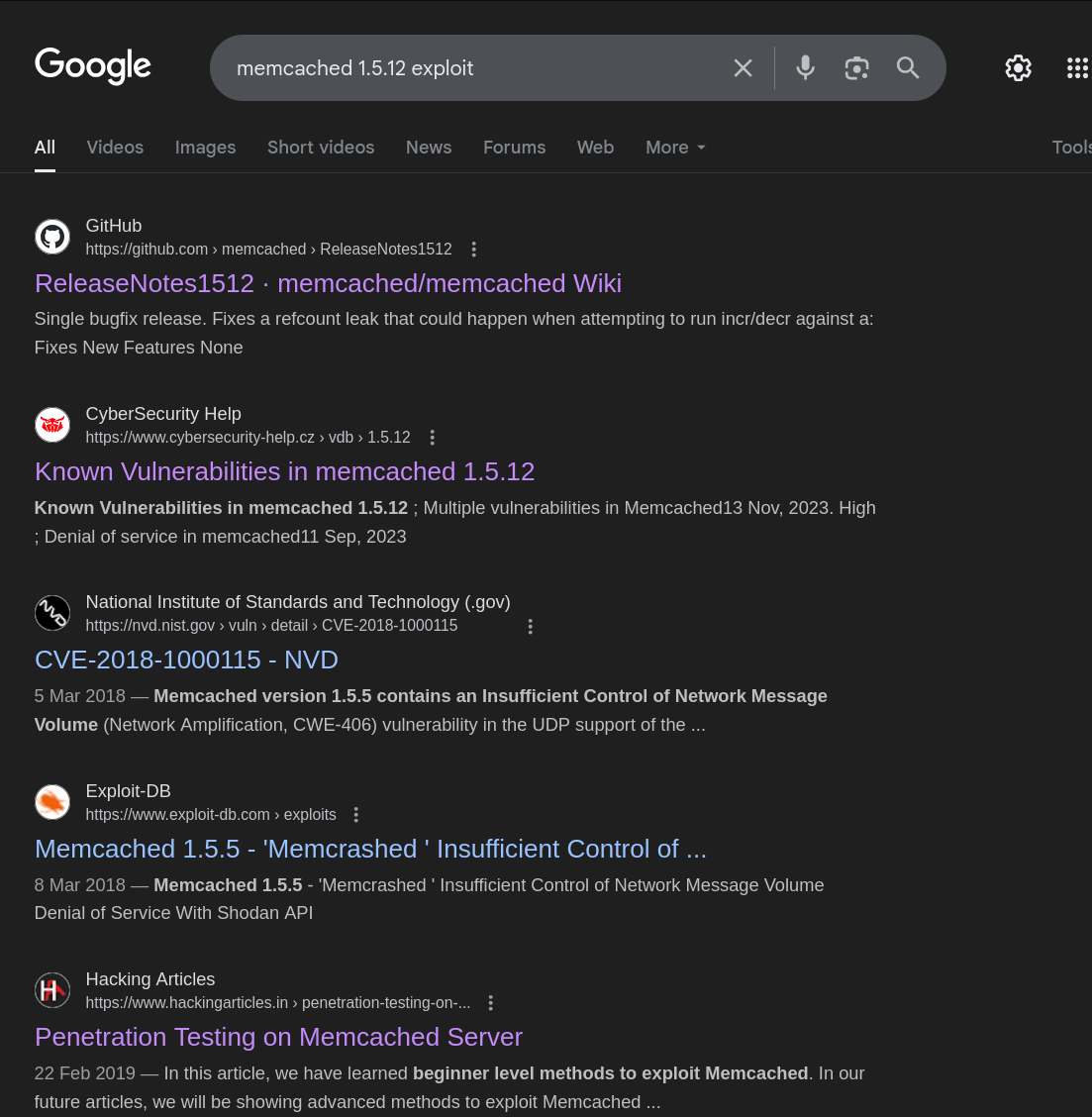1092x1117 pixels.
Task: Open Penetration Testing on Memcached Server
Action: tap(278, 1037)
